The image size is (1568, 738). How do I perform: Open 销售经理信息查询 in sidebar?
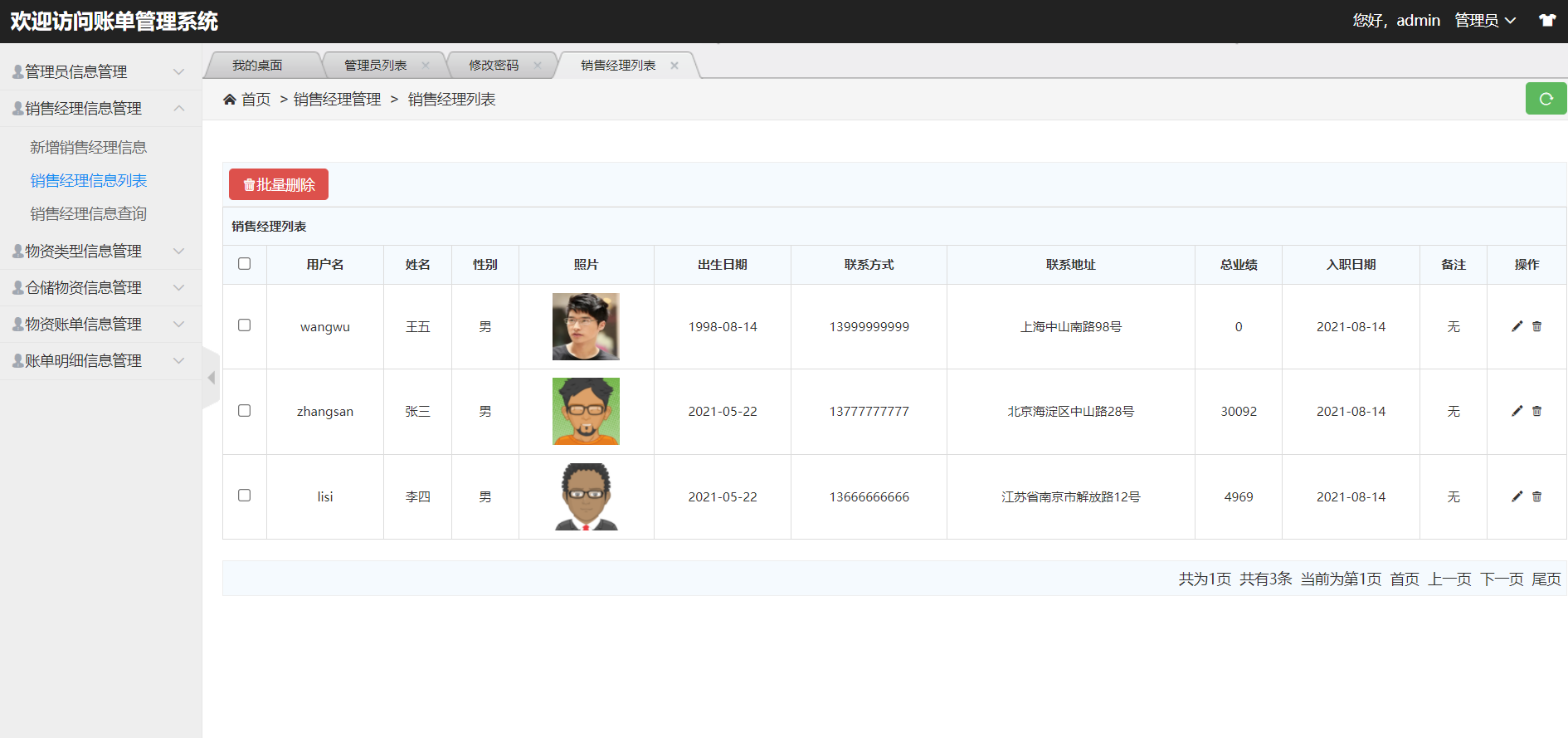[89, 213]
